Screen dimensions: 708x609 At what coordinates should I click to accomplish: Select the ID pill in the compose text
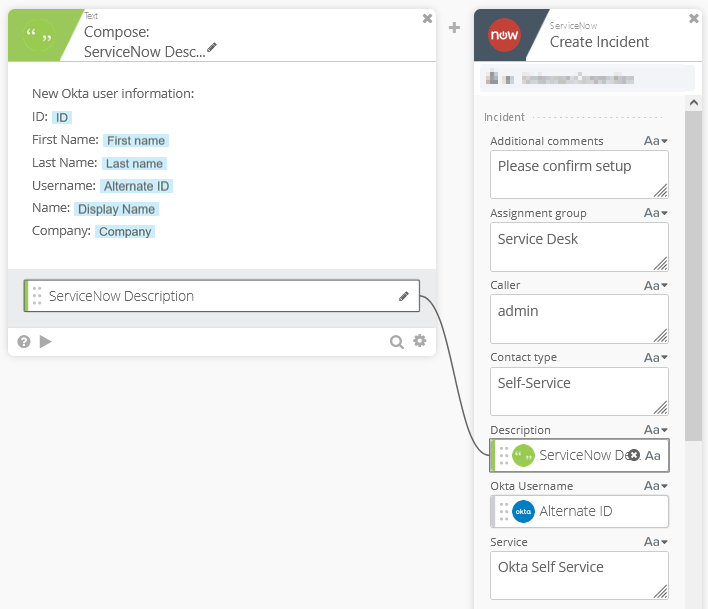[62, 117]
